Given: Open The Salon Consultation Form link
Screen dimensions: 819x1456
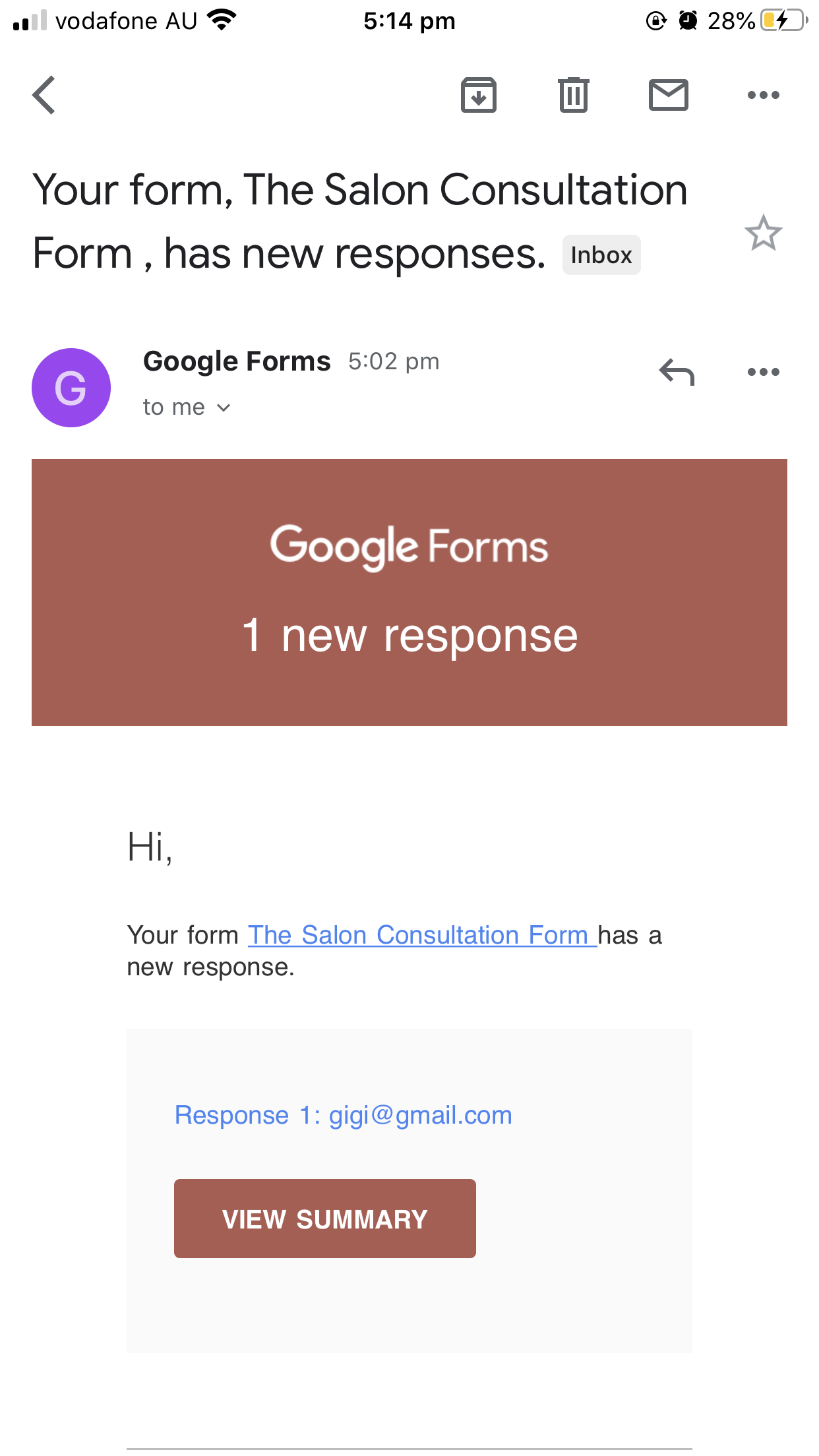Looking at the screenshot, I should pos(422,935).
